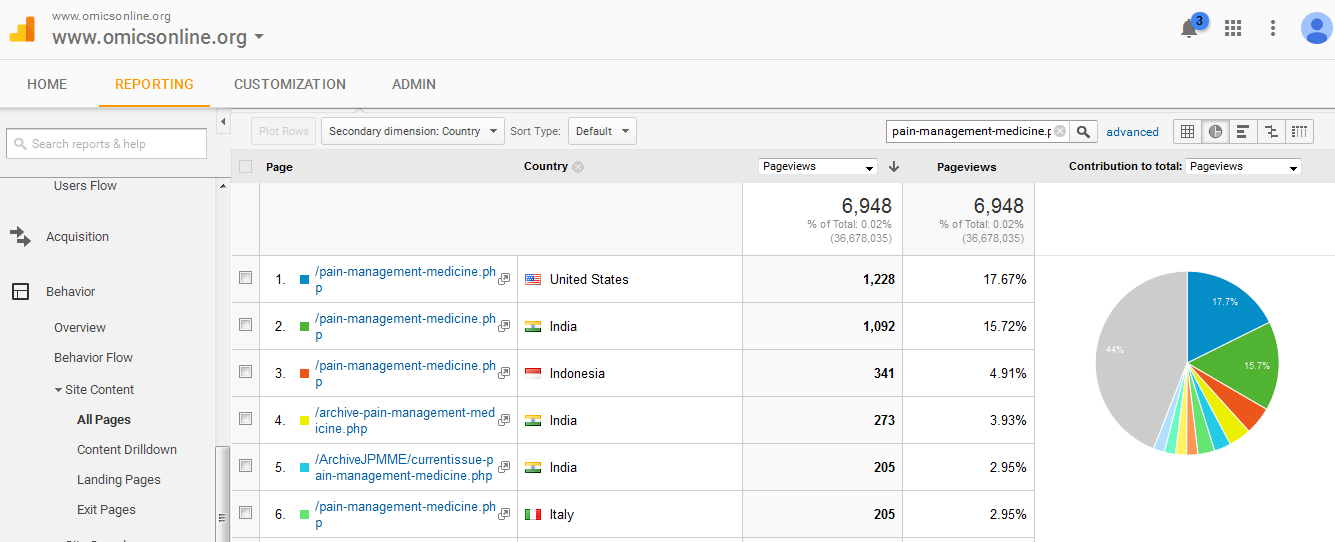
Task: Open the Google apps grid icon
Action: (x=1233, y=28)
